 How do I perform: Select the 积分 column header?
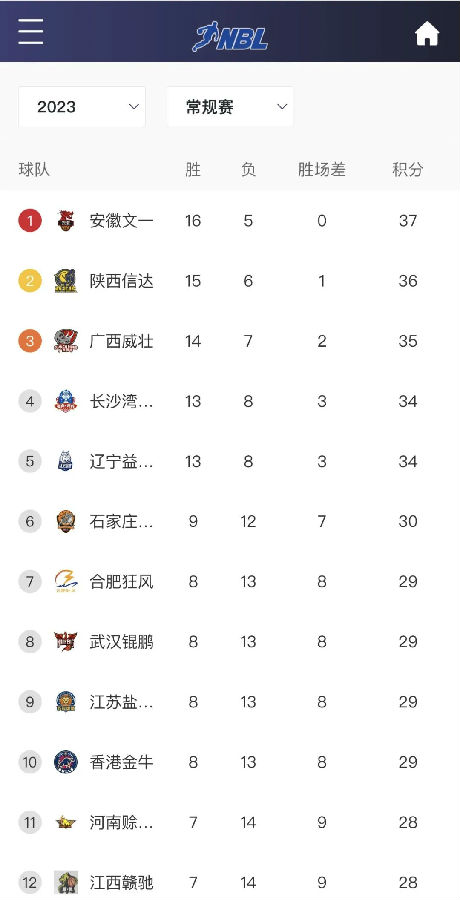[x=408, y=169]
